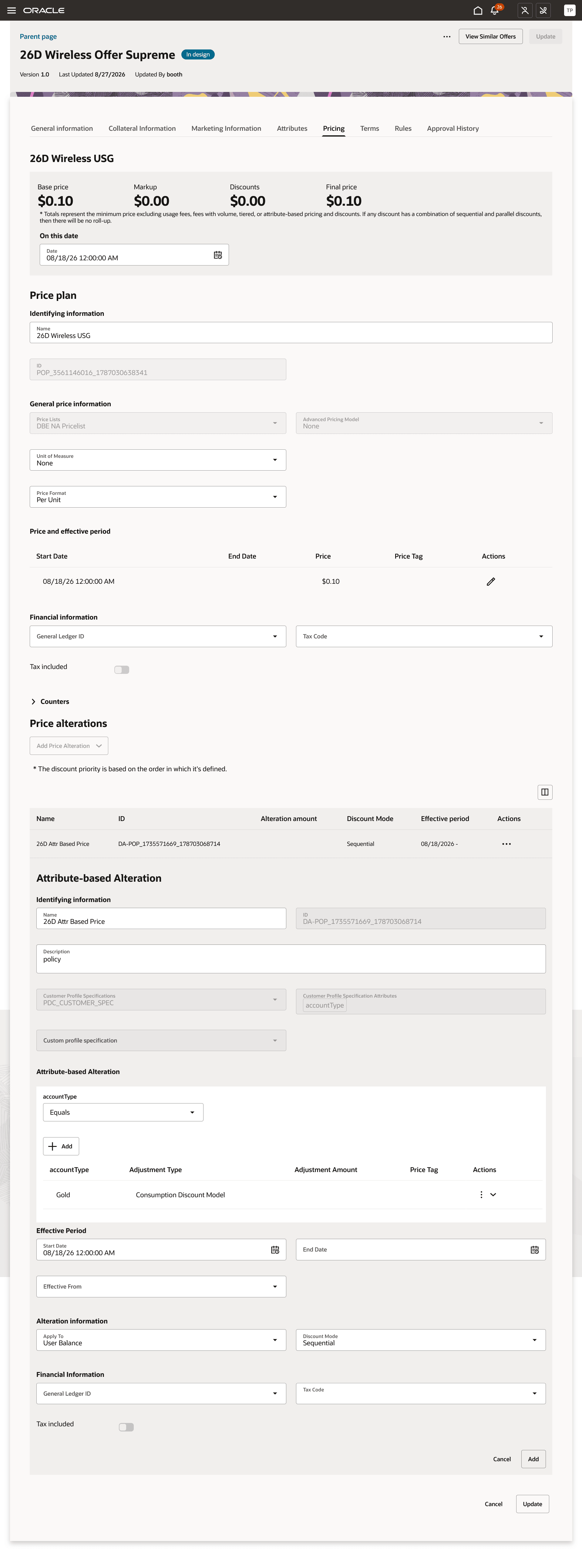Go to the Approval History tab
The image size is (582, 1568).
point(453,128)
